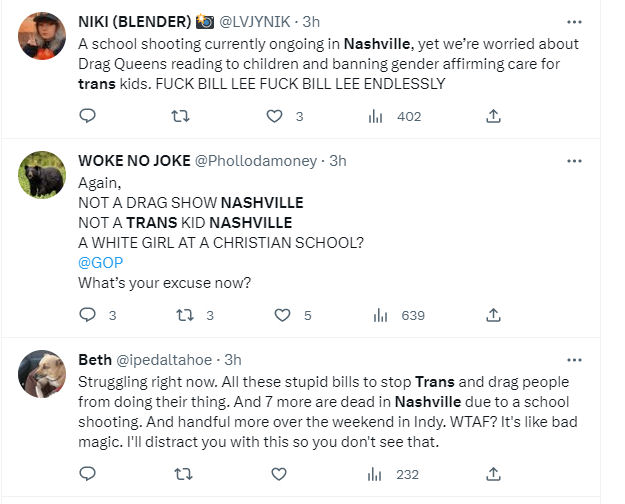View analytics showing 639 views
Image resolution: width=625 pixels, height=504 pixels.
tap(399, 316)
